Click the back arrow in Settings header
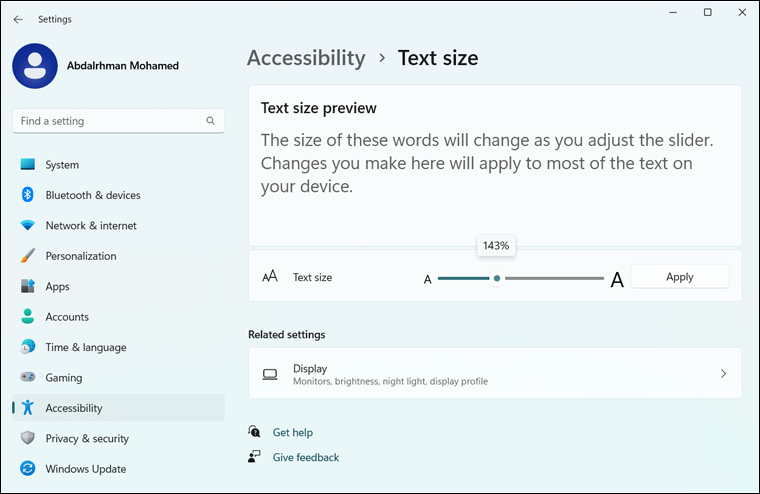The width and height of the screenshot is (760, 494). [18, 19]
